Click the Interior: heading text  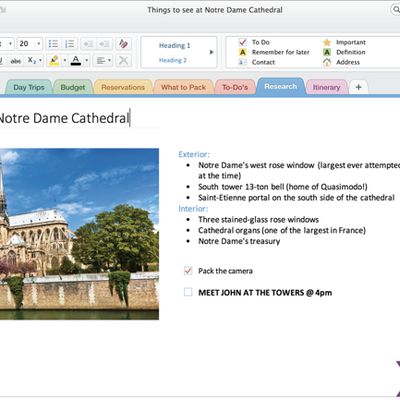193,209
